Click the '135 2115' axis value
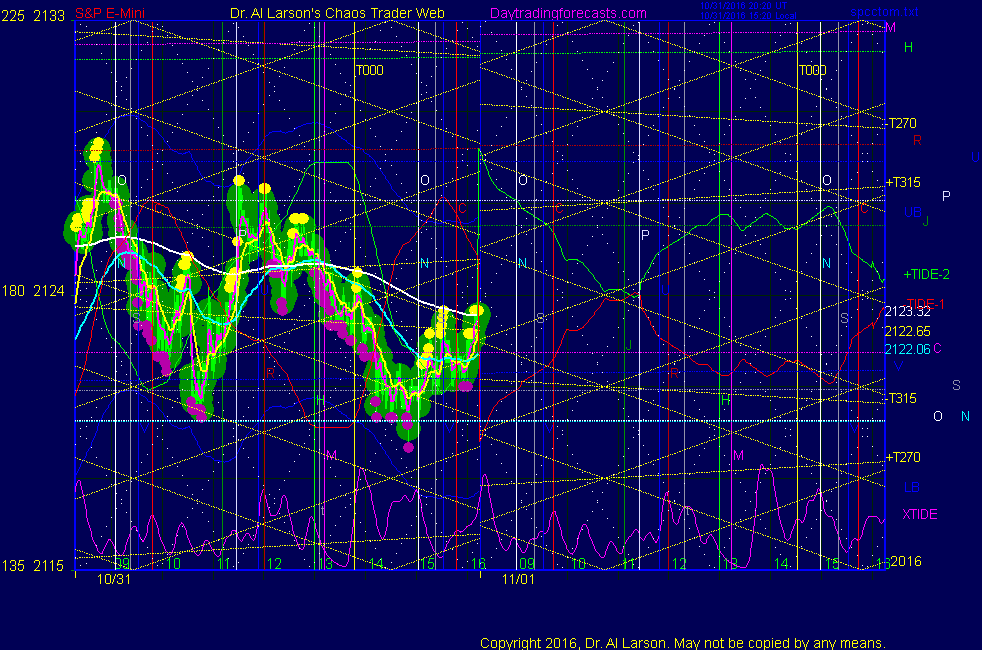Screen dimensions: 982x650 click(33, 565)
